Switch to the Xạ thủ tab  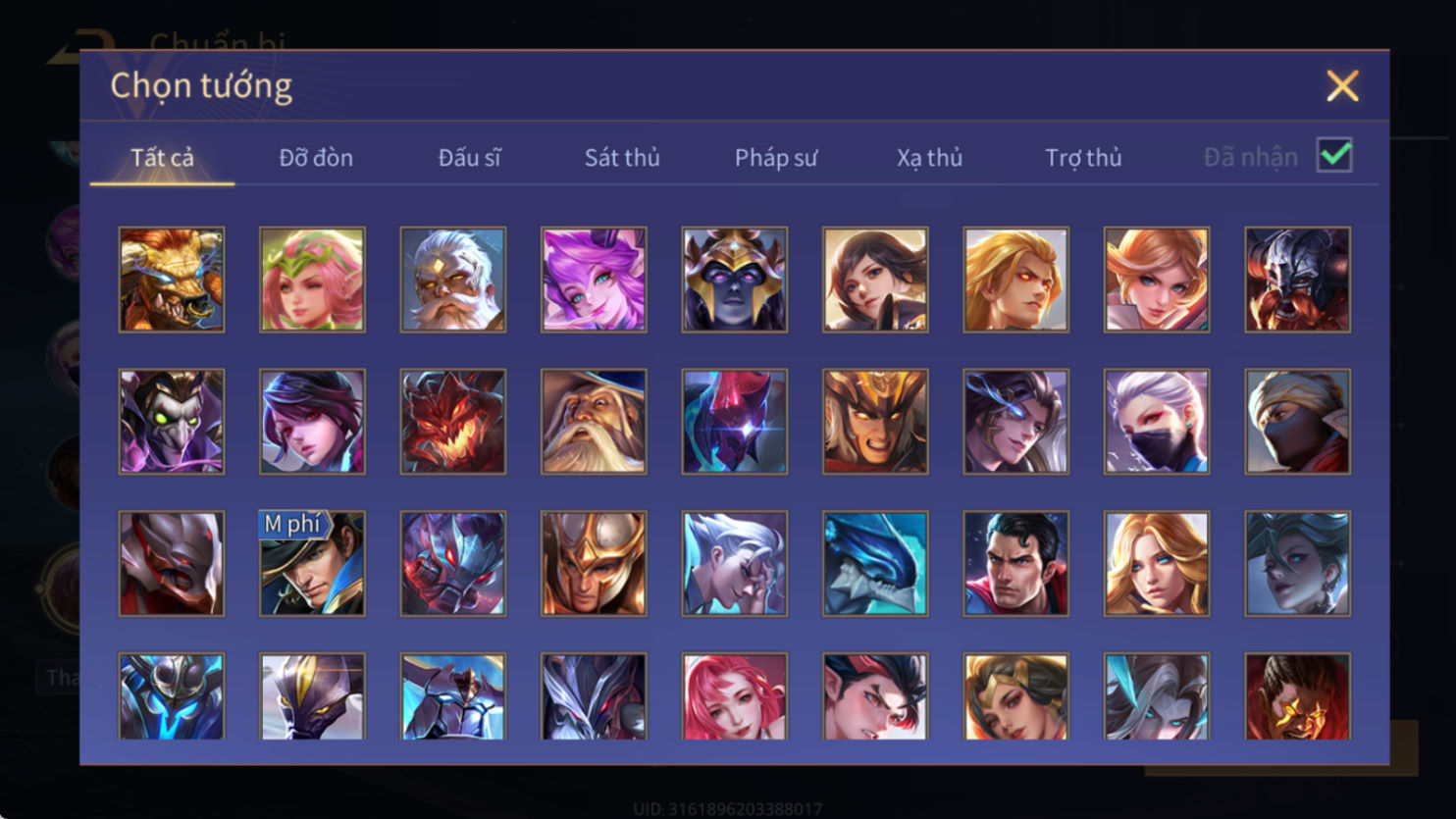coord(929,157)
